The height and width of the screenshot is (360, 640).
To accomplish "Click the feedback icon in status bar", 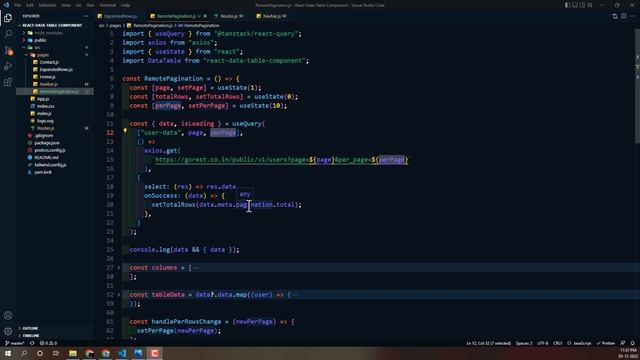I will (x=623, y=343).
